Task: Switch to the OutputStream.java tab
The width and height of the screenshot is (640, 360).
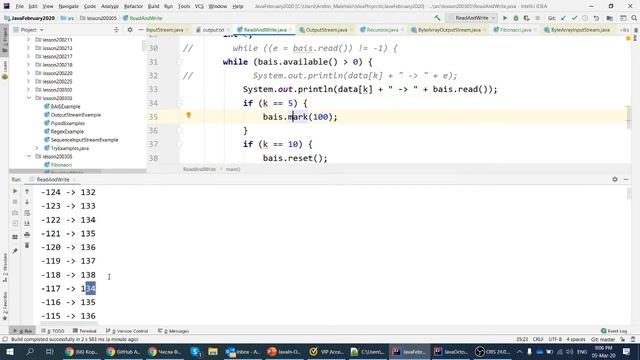Action: (326, 30)
